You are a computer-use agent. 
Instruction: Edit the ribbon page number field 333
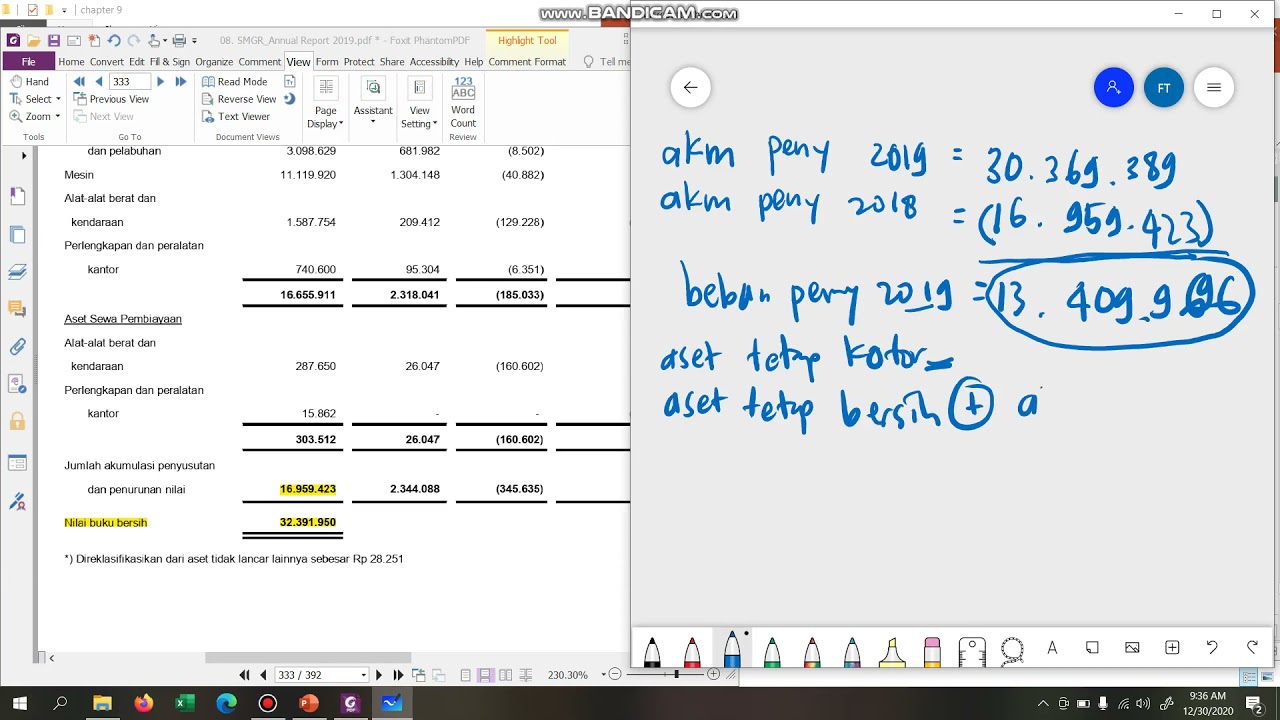click(x=129, y=82)
